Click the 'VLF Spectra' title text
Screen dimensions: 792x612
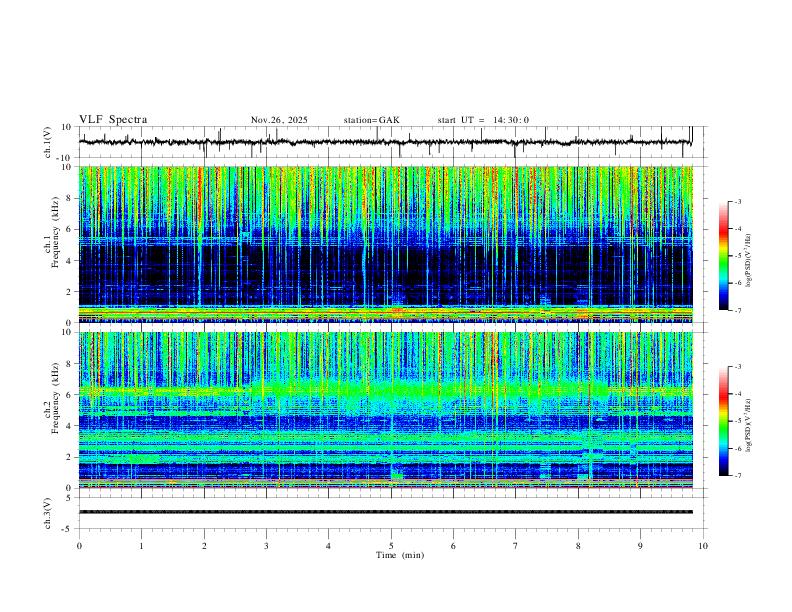[x=113, y=120]
